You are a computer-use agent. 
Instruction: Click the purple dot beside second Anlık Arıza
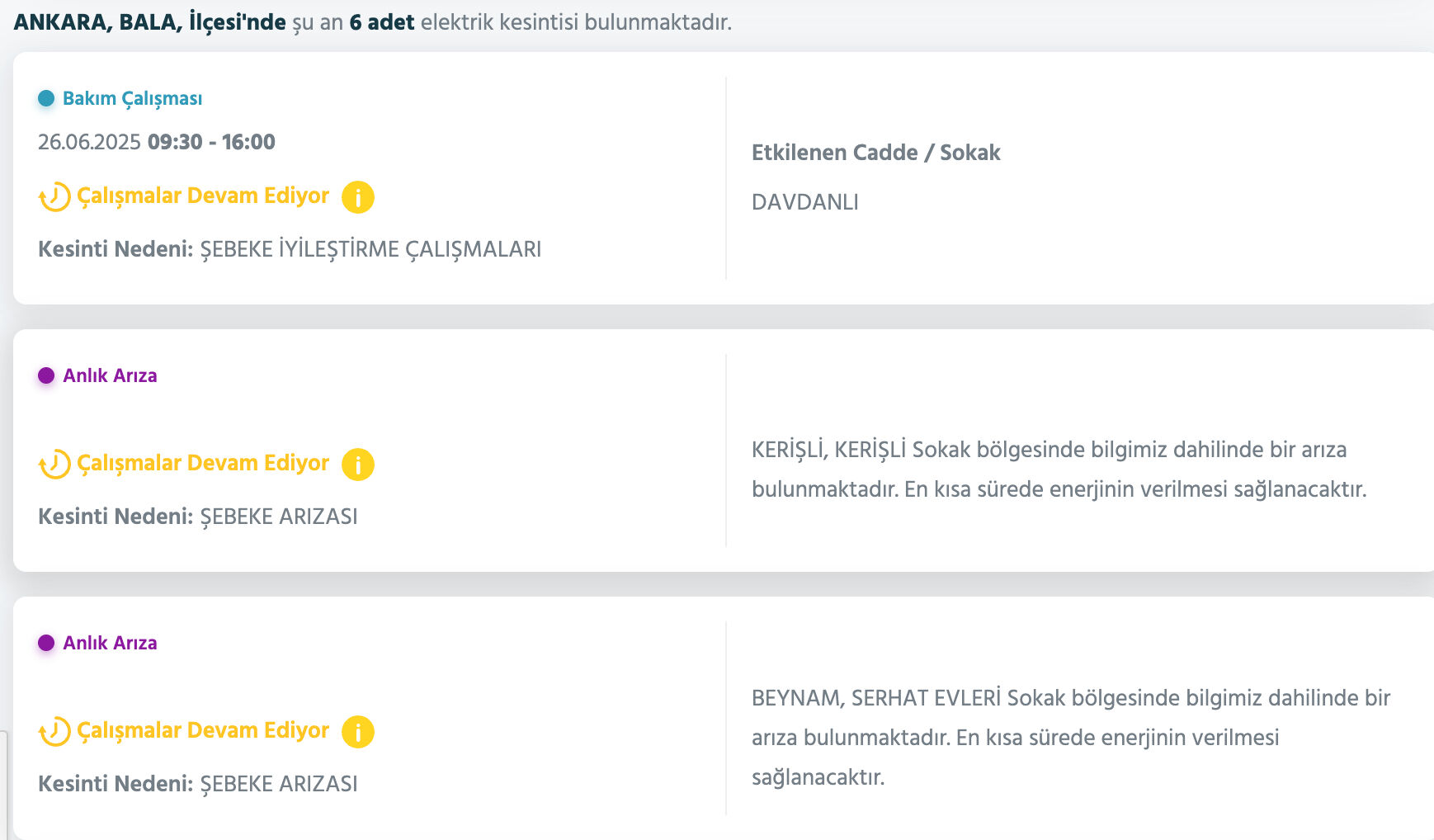47,643
